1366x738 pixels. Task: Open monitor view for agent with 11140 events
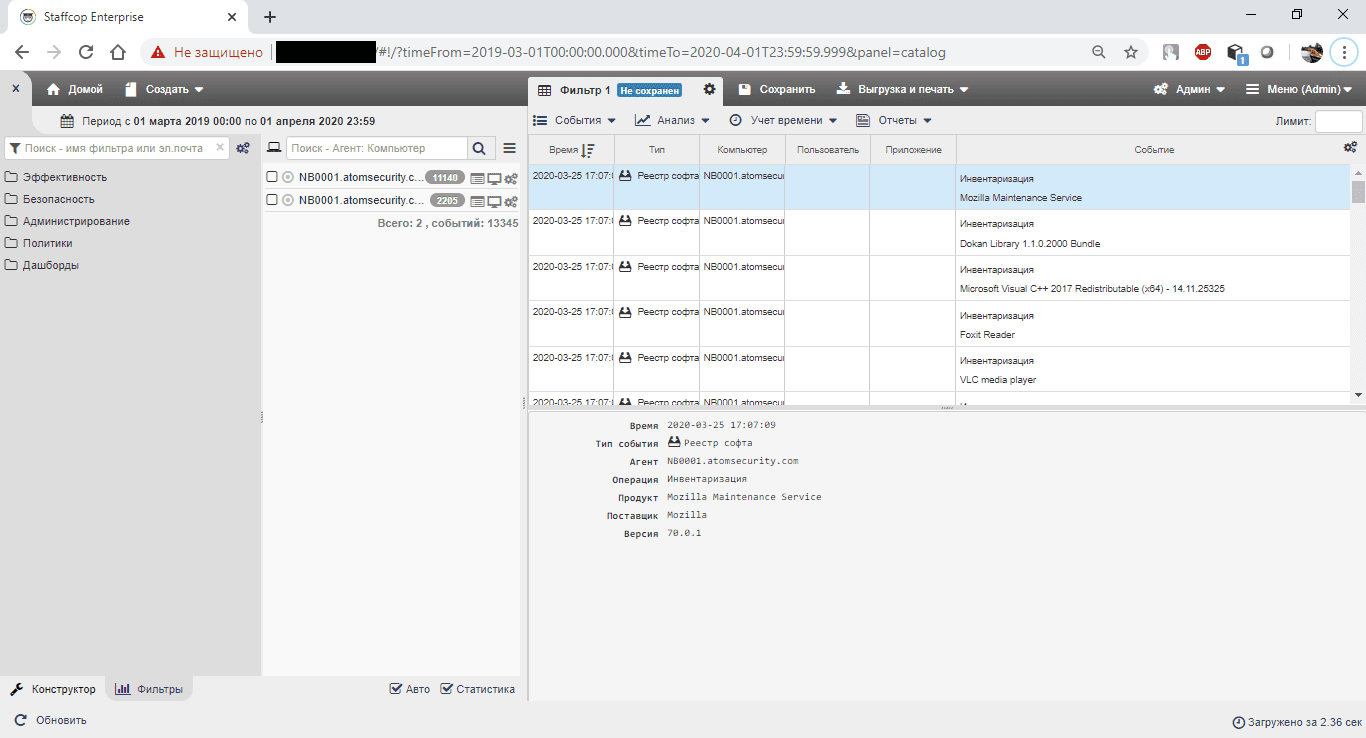pyautogui.click(x=494, y=178)
